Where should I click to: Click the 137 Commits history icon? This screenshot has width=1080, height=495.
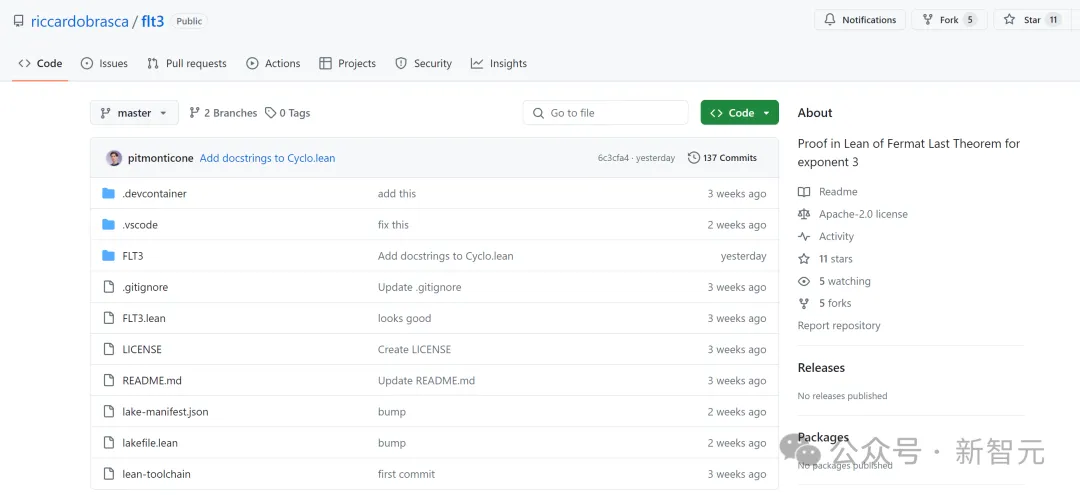pos(694,158)
